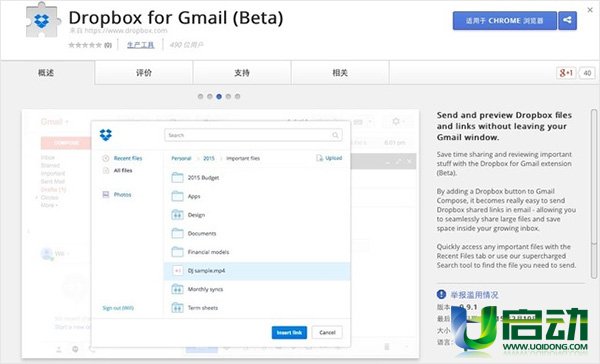Image resolution: width=600 pixels, height=364 pixels.
Task: Click the document icon beside All files
Action: 106,170
